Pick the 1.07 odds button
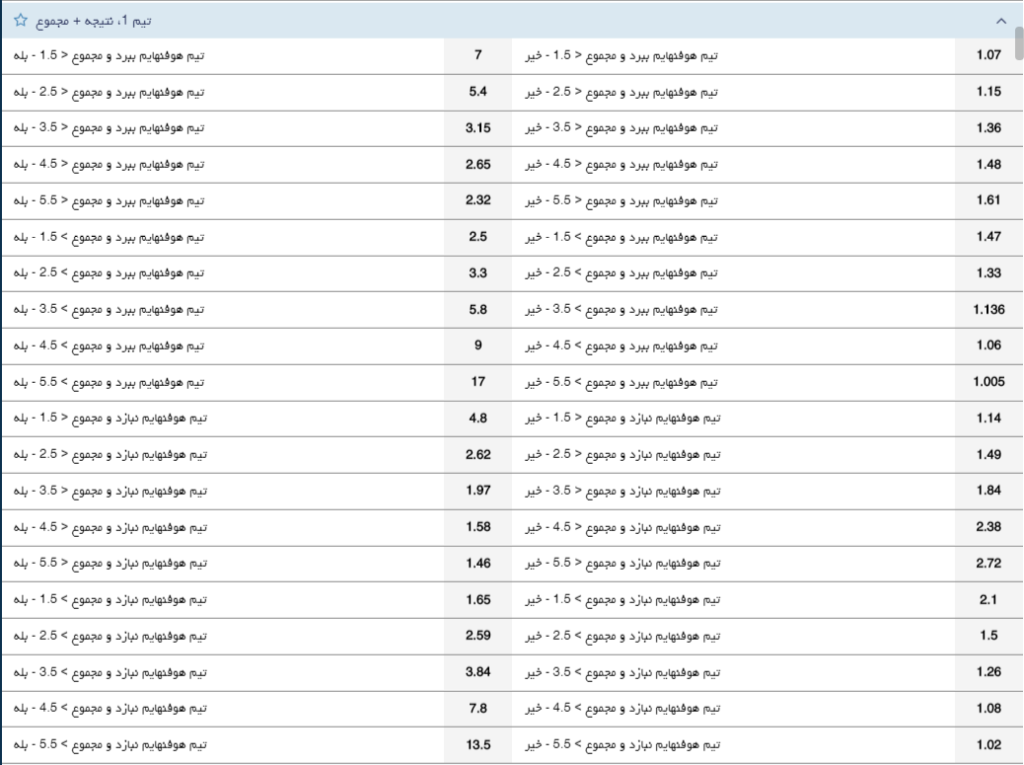1024x765 pixels. 988,56
